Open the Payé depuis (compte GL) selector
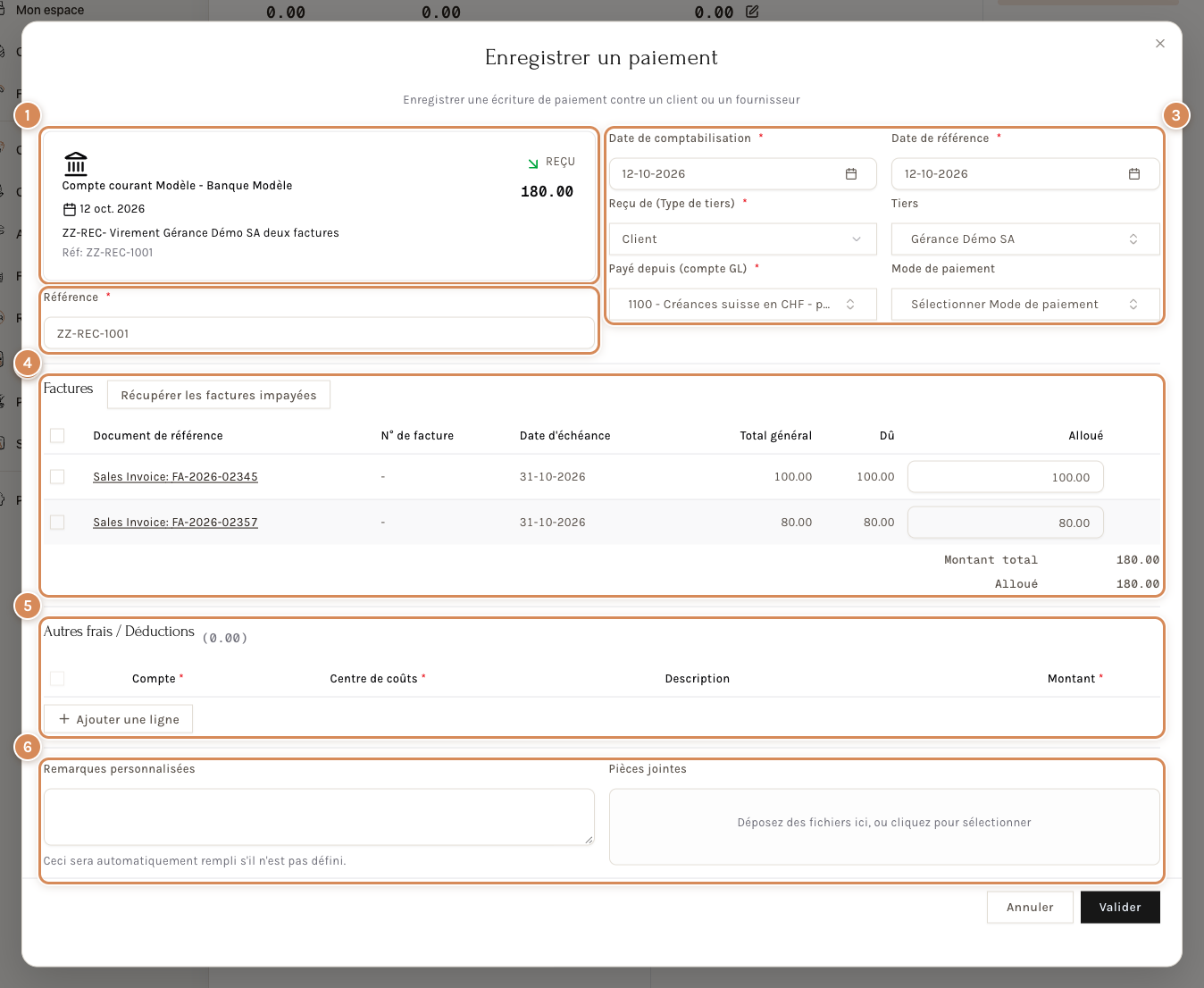 tap(742, 305)
